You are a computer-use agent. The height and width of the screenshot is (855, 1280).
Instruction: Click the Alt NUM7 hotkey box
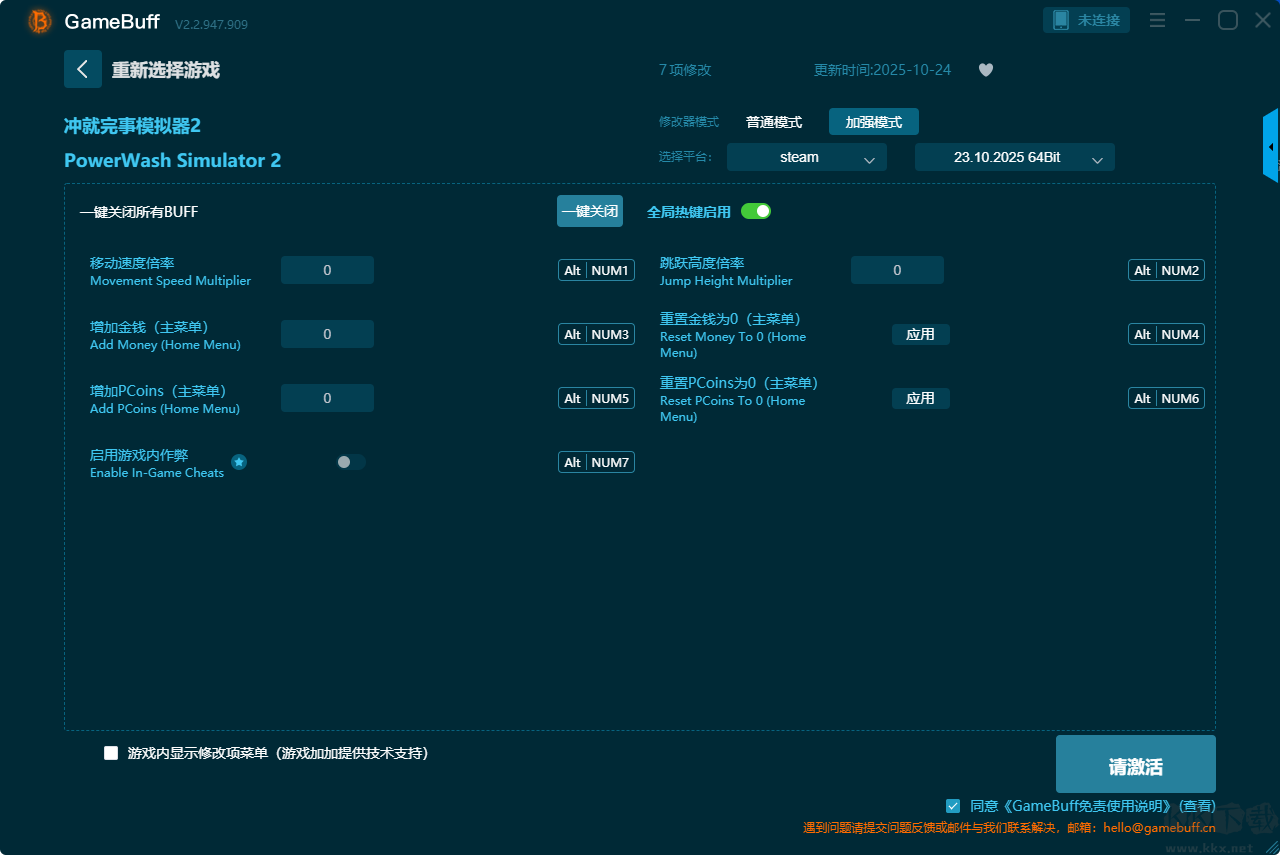596,463
